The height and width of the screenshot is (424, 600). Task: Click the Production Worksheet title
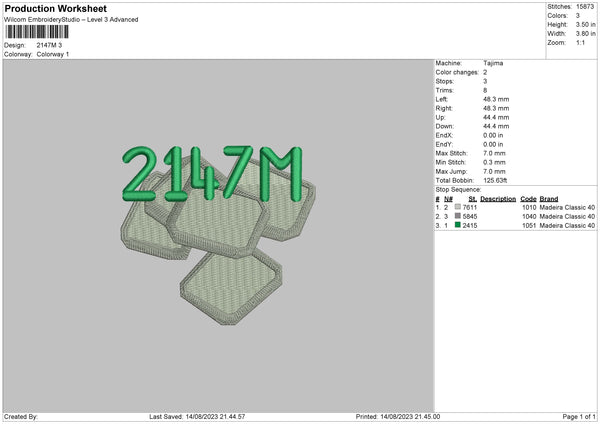point(55,8)
